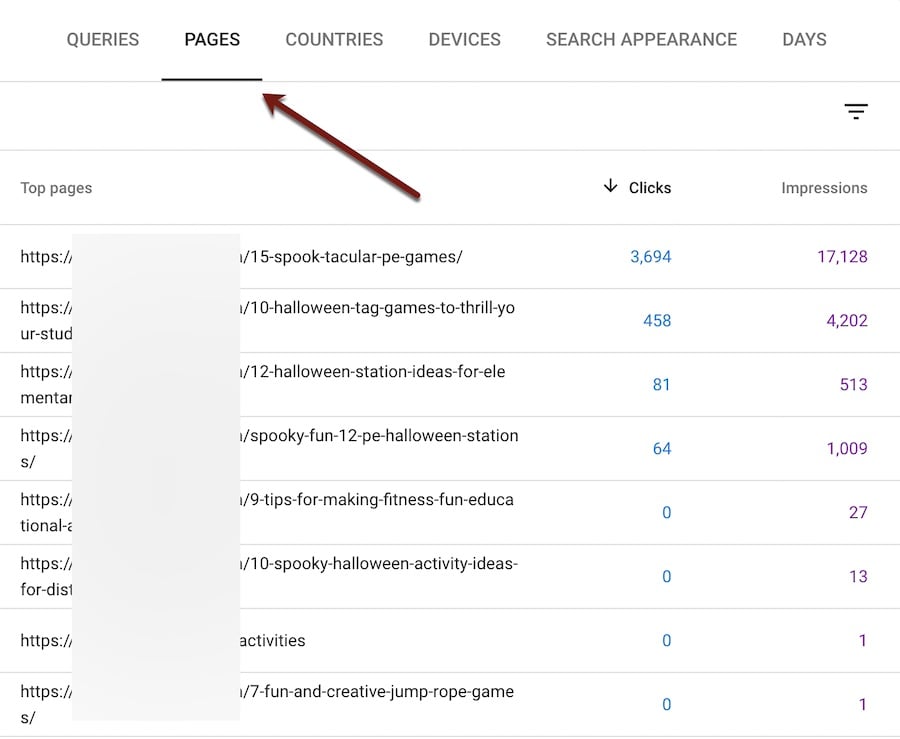Sort table by Clicks column label

[650, 188]
